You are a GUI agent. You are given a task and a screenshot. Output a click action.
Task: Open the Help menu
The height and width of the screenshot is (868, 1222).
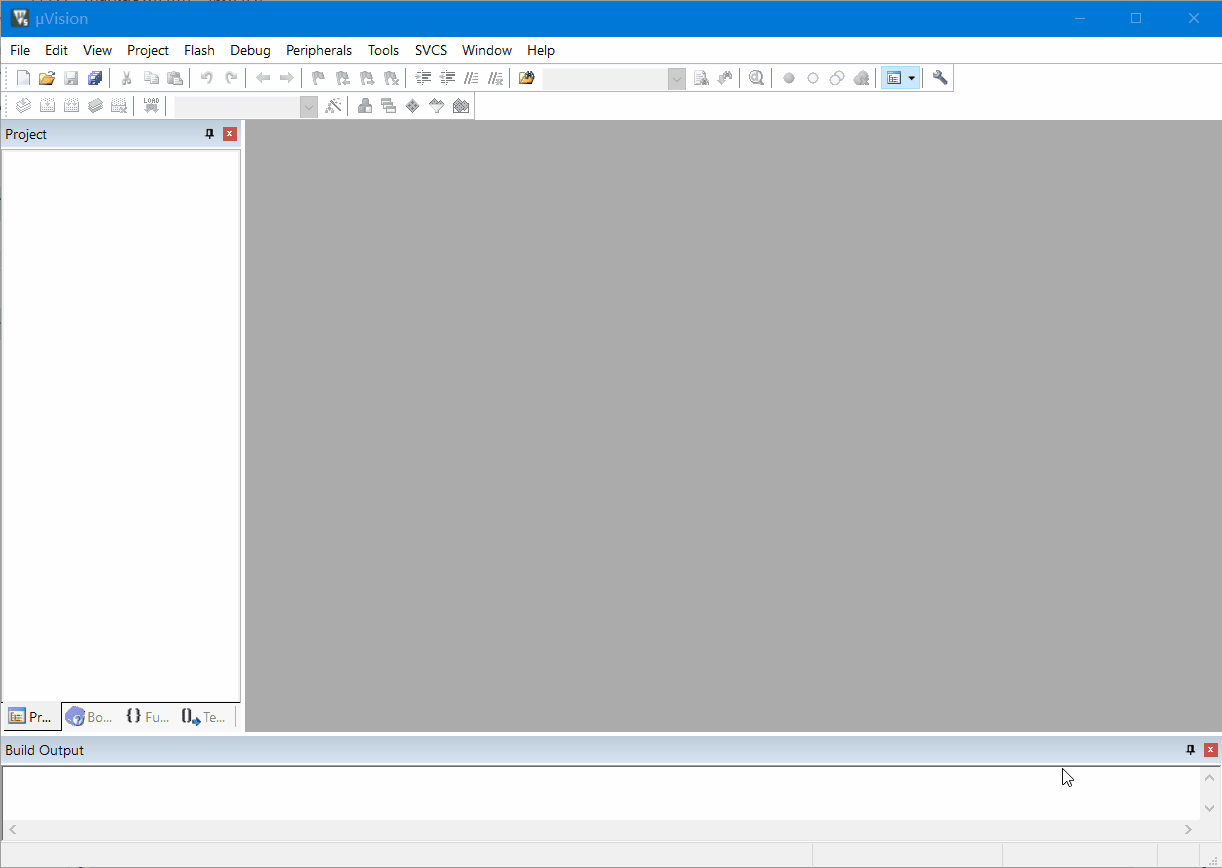(x=541, y=50)
